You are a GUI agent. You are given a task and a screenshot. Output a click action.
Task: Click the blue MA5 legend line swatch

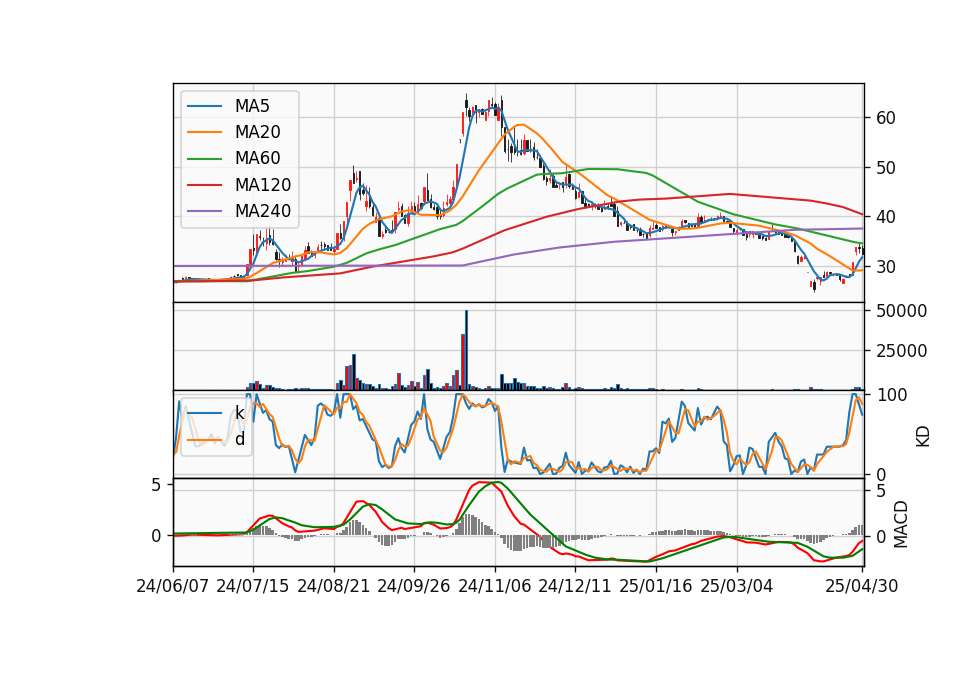204,106
